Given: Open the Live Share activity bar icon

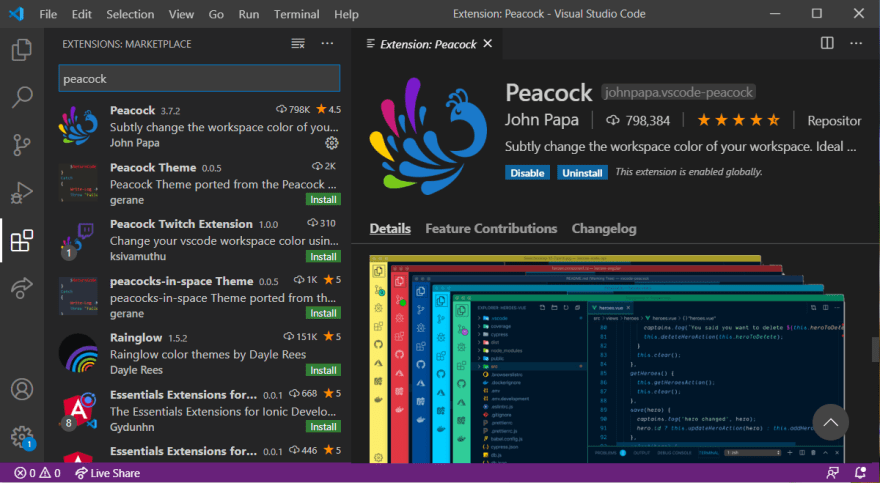Looking at the screenshot, I should [21, 289].
